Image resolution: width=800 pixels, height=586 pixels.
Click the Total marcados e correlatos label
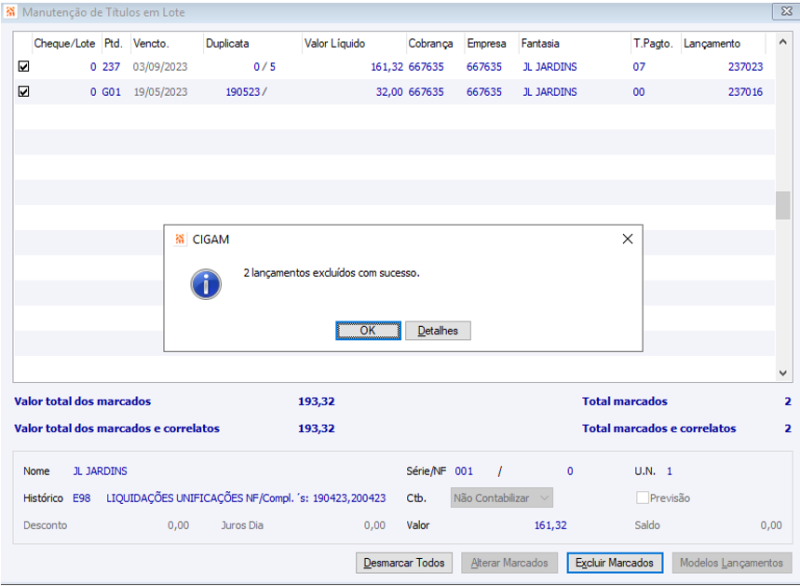pos(659,428)
